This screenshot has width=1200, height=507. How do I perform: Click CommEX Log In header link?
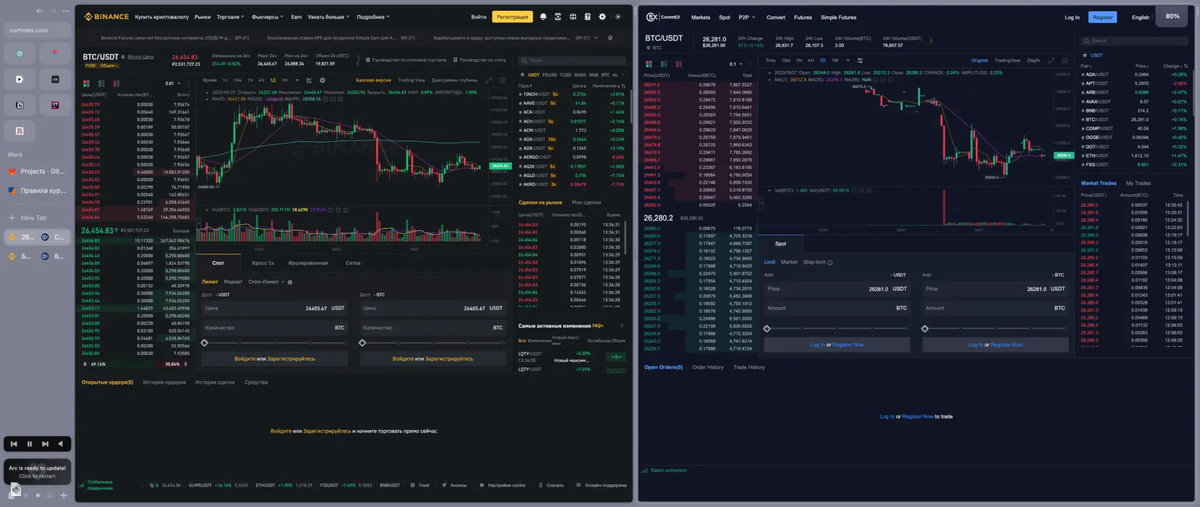1072,17
